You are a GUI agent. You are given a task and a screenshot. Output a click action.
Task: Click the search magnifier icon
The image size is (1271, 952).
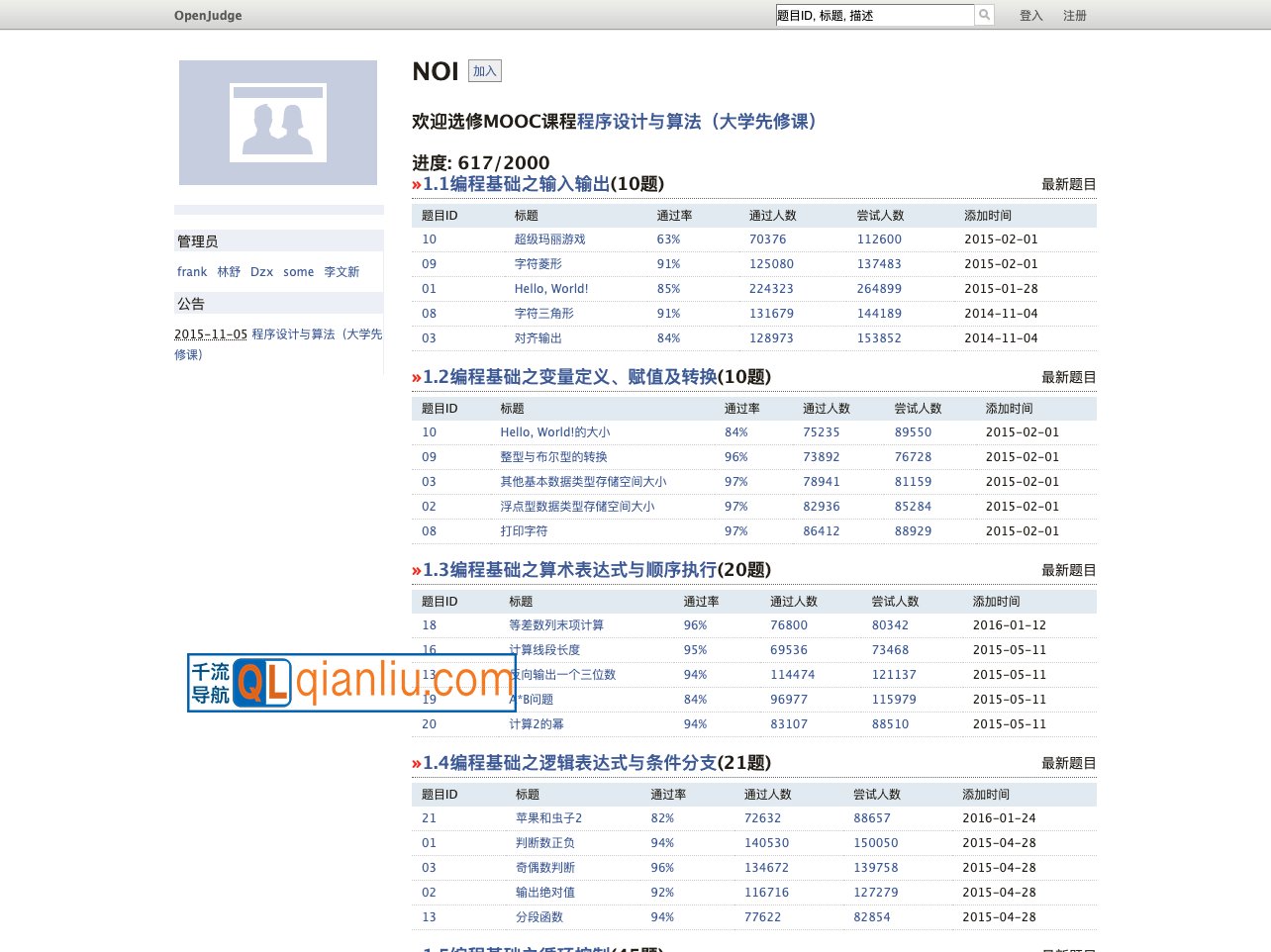(983, 15)
